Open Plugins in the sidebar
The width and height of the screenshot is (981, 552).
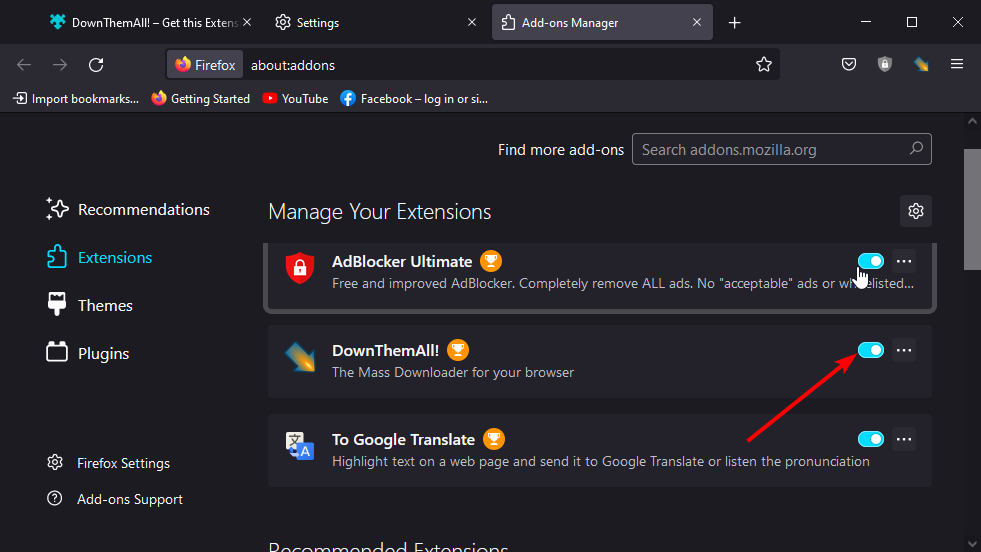(x=88, y=354)
